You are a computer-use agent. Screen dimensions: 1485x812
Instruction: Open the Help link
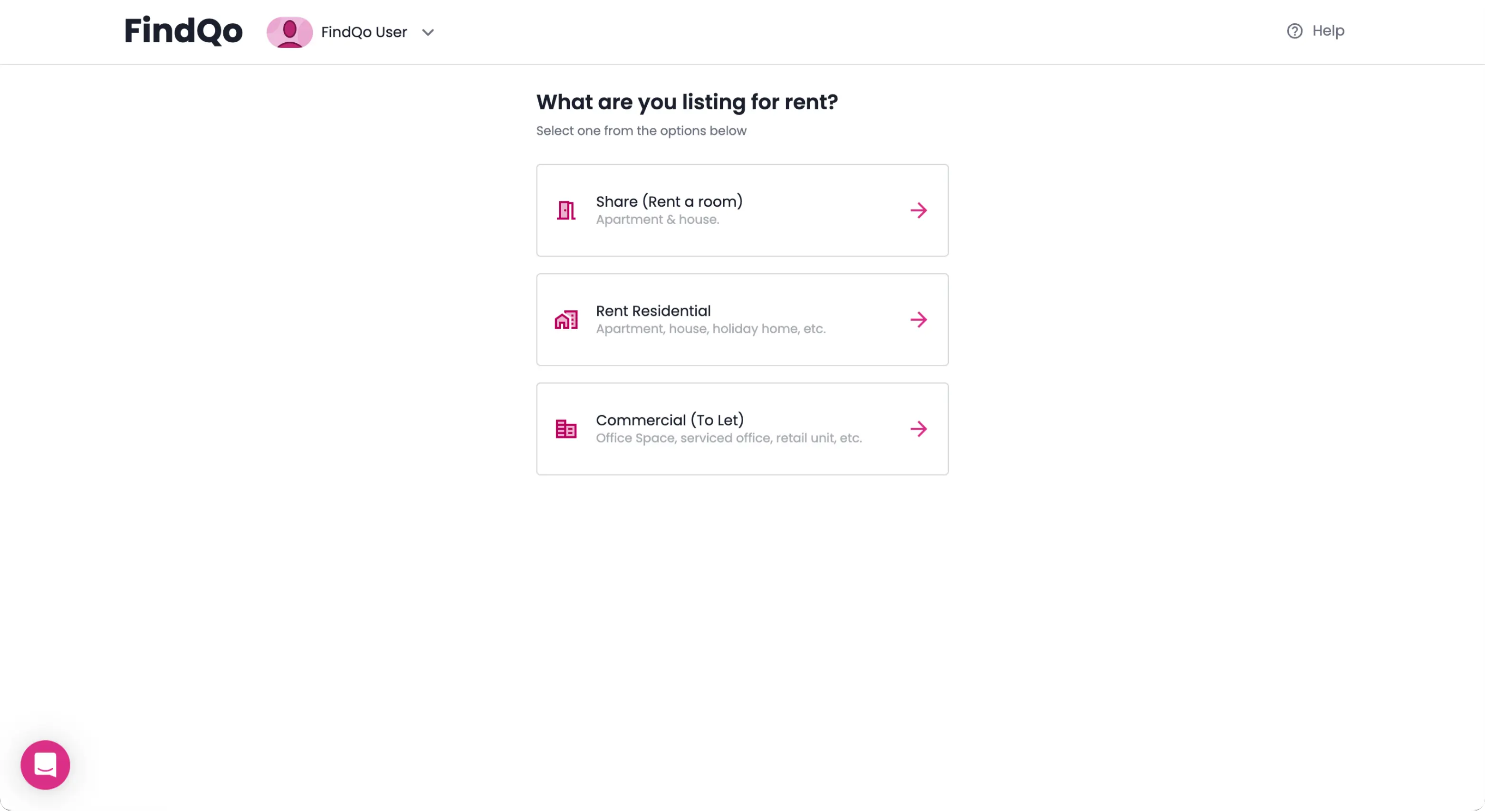pyautogui.click(x=1328, y=30)
